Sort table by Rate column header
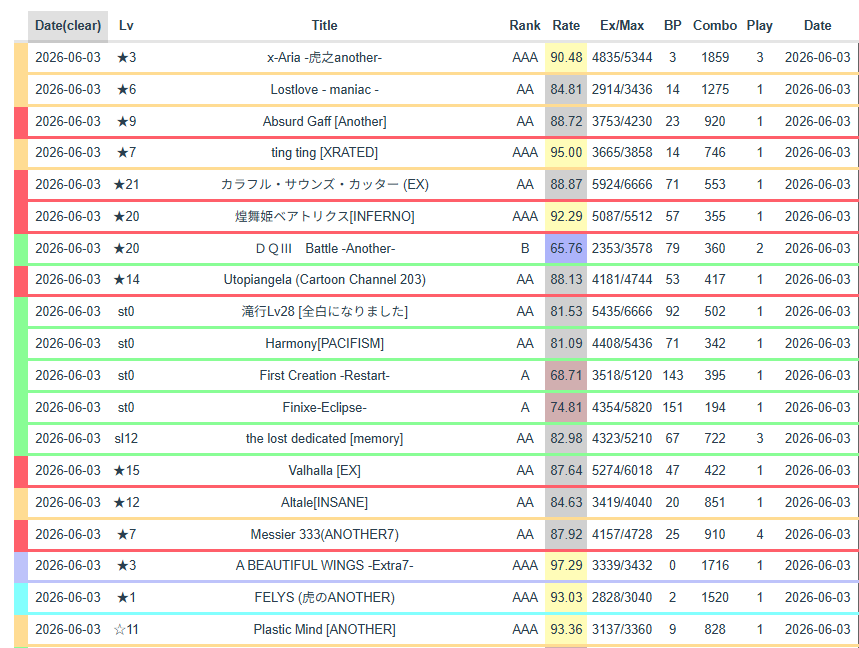Viewport: 859px width, 648px height. coord(566,26)
